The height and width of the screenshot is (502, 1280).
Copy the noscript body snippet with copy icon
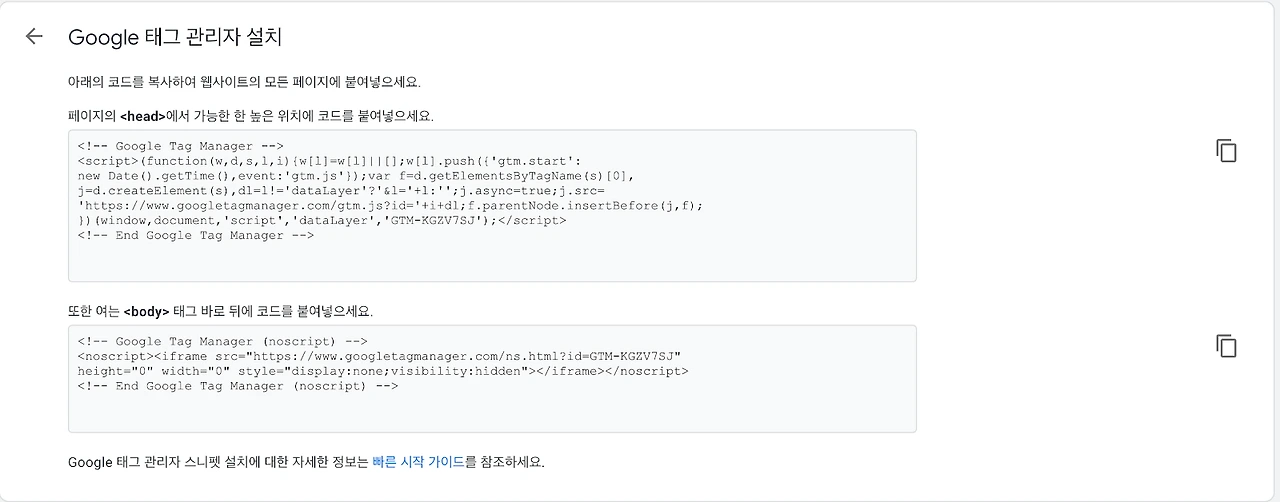tap(1226, 346)
